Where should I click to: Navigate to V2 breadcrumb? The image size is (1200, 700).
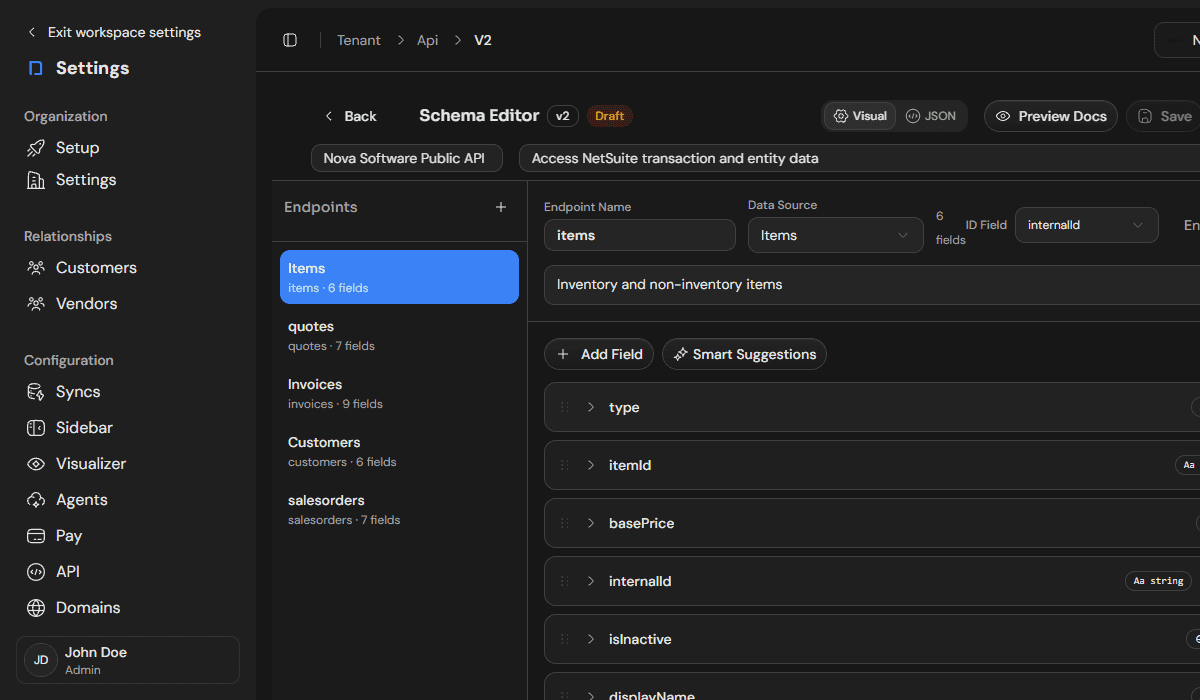point(483,40)
